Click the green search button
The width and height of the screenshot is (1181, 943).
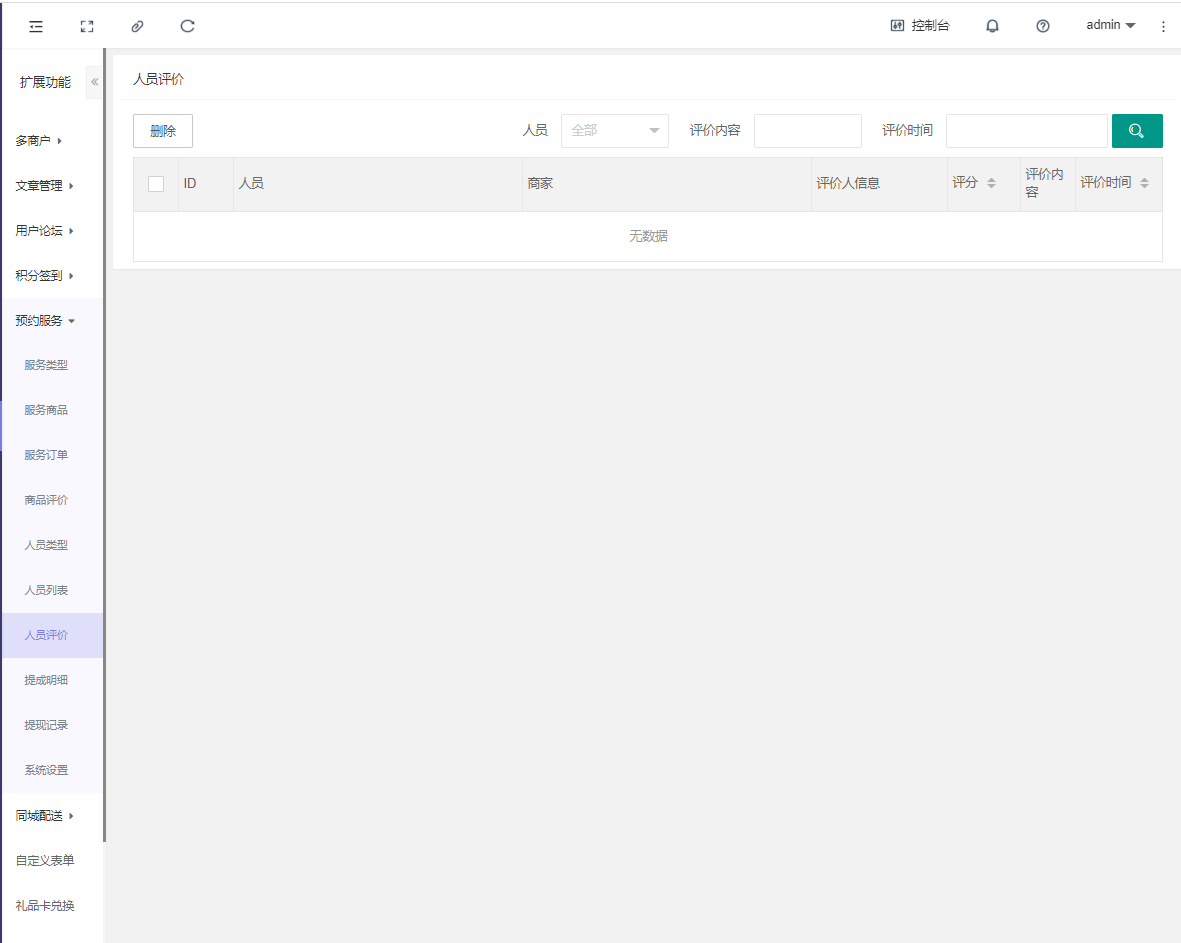1137,131
